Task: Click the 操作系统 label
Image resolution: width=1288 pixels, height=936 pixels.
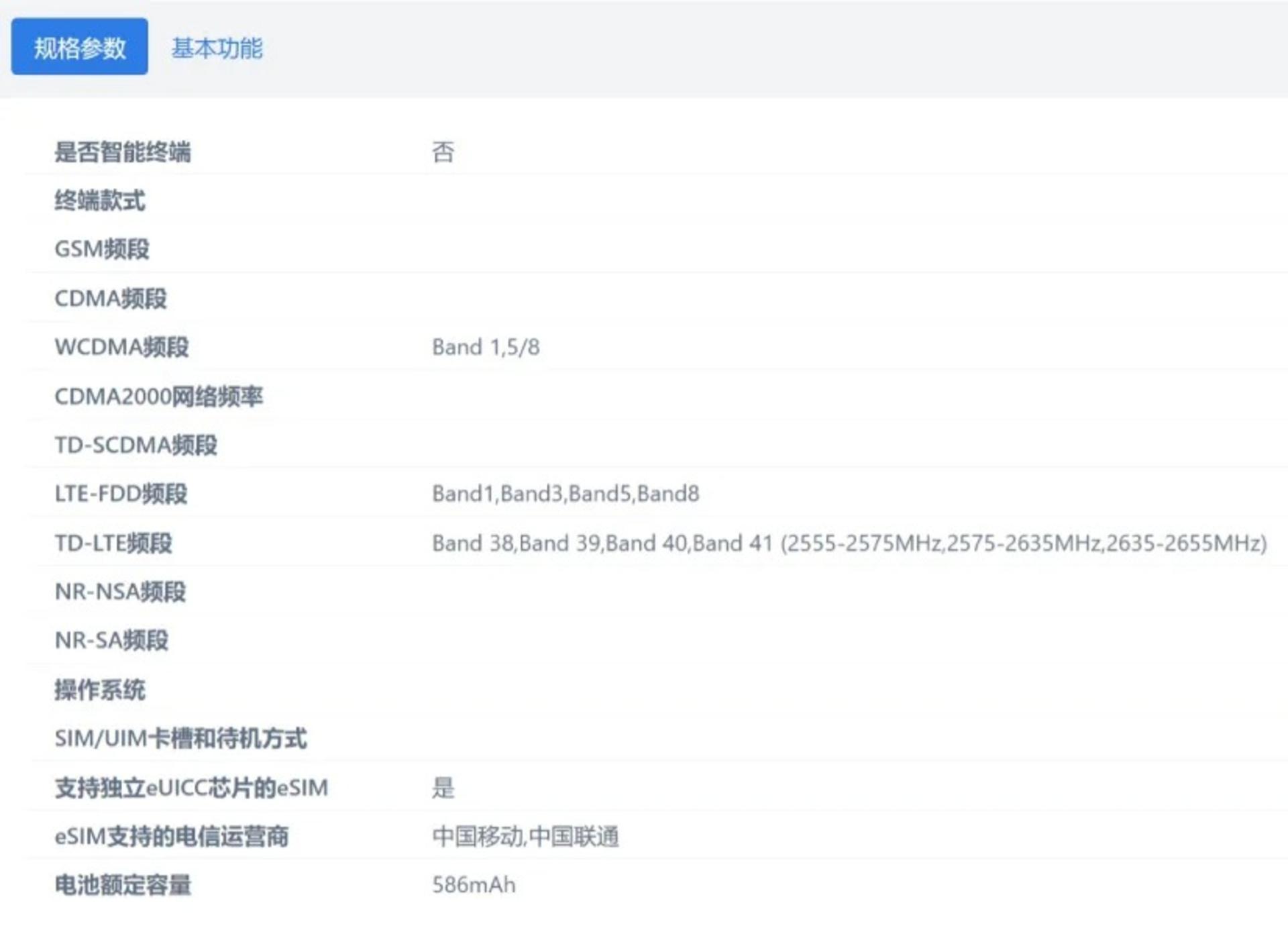Action: click(100, 689)
